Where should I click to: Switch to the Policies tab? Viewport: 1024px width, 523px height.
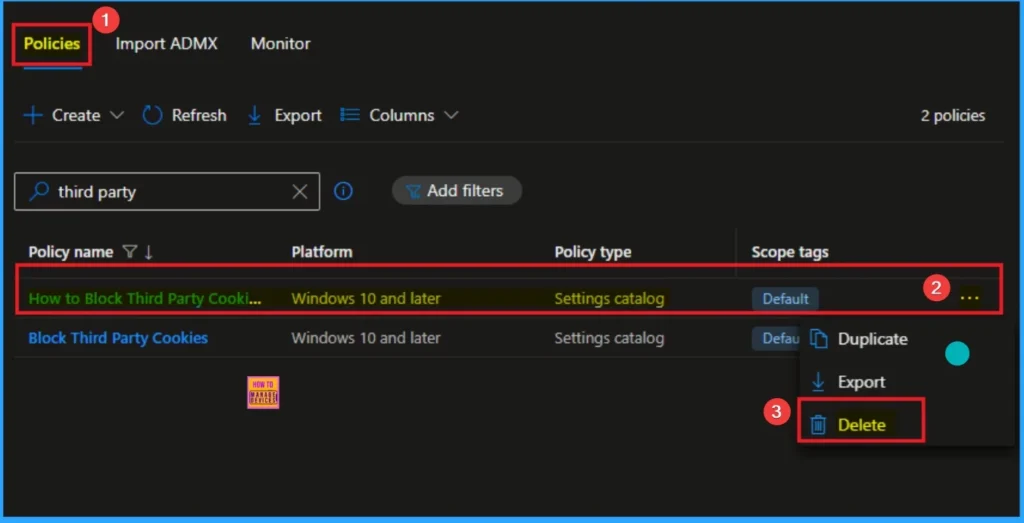click(x=52, y=44)
